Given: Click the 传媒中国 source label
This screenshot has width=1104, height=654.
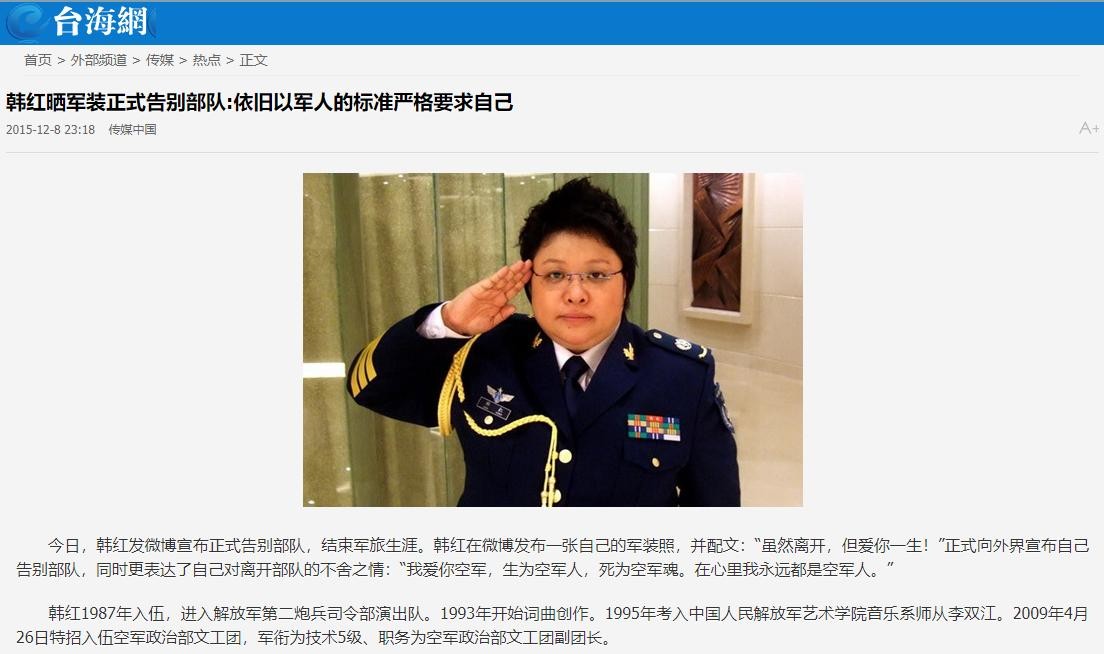Looking at the screenshot, I should click(x=132, y=130).
